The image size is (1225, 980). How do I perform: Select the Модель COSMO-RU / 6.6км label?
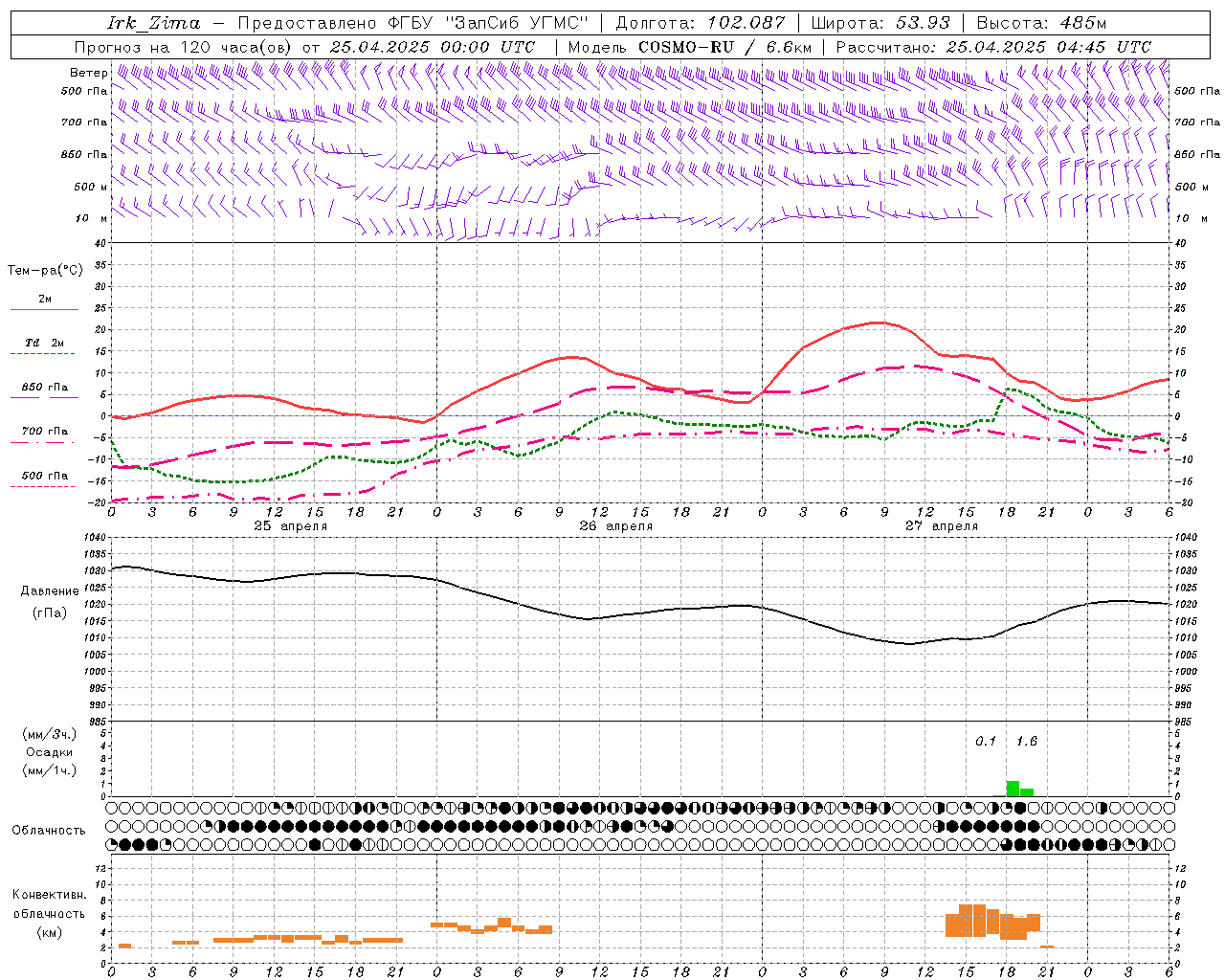click(689, 47)
